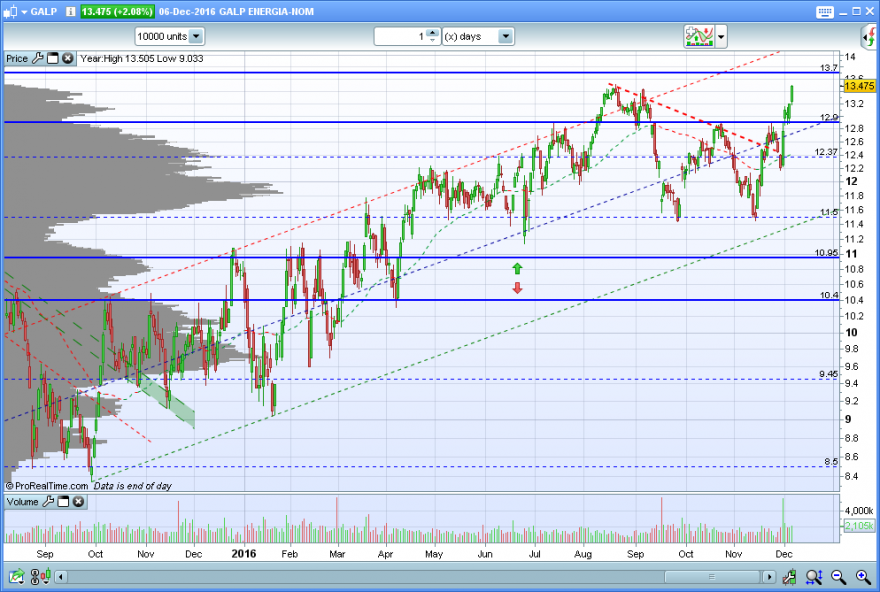Image resolution: width=880 pixels, height=592 pixels.
Task: Expand the add indicator dropdown arrow
Action: [721, 37]
